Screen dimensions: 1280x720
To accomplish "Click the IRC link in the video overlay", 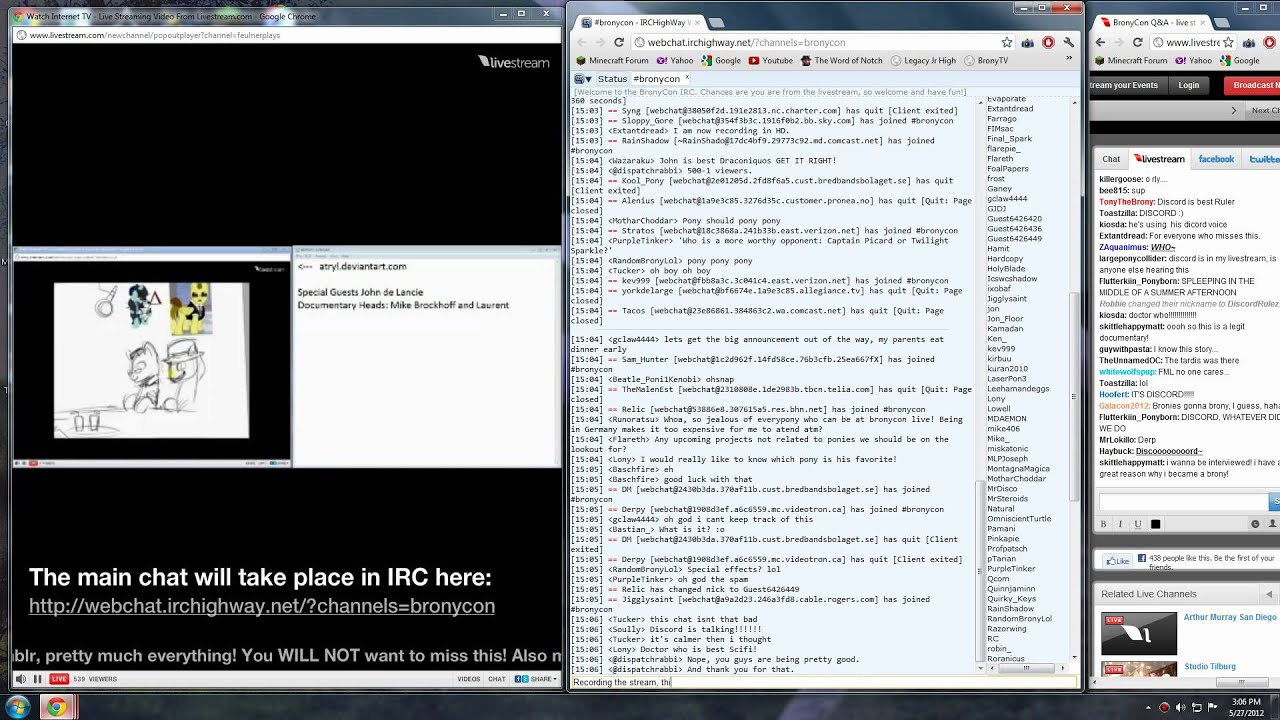I will [x=262, y=606].
